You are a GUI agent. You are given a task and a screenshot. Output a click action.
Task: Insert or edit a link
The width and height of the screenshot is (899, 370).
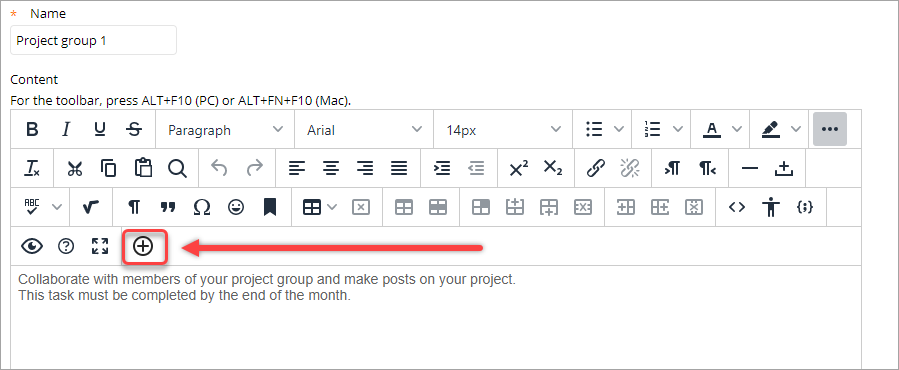596,168
